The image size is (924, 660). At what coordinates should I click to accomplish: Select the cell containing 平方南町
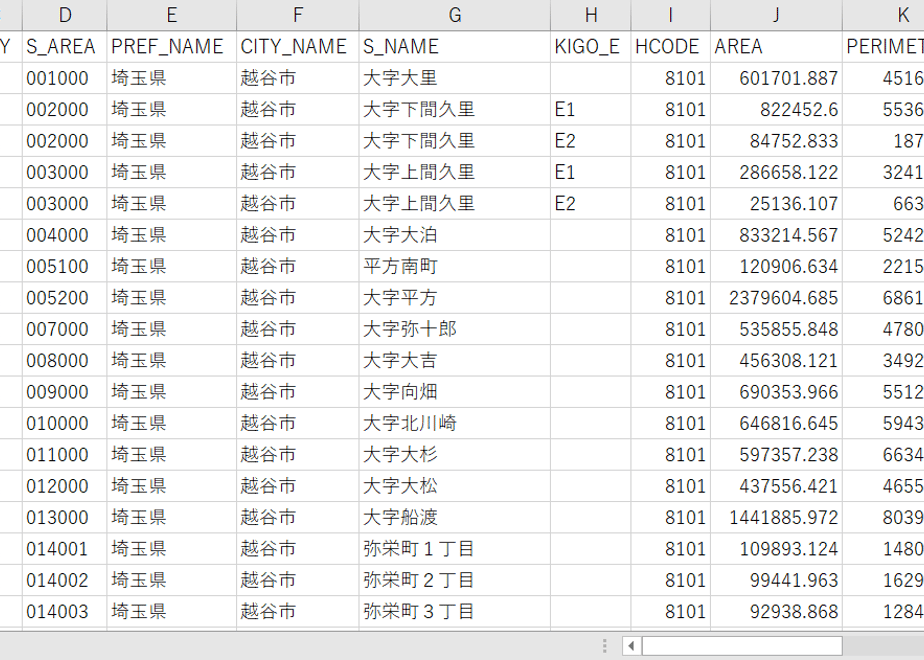454,266
